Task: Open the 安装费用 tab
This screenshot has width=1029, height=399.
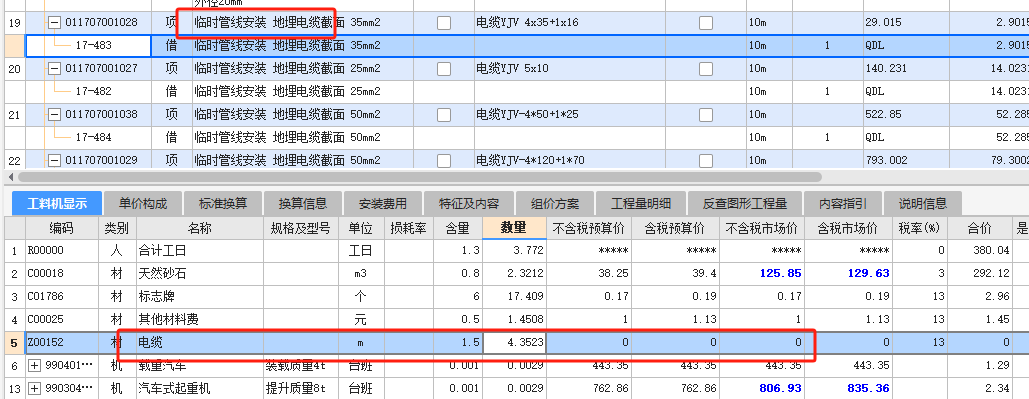Action: pyautogui.click(x=383, y=203)
